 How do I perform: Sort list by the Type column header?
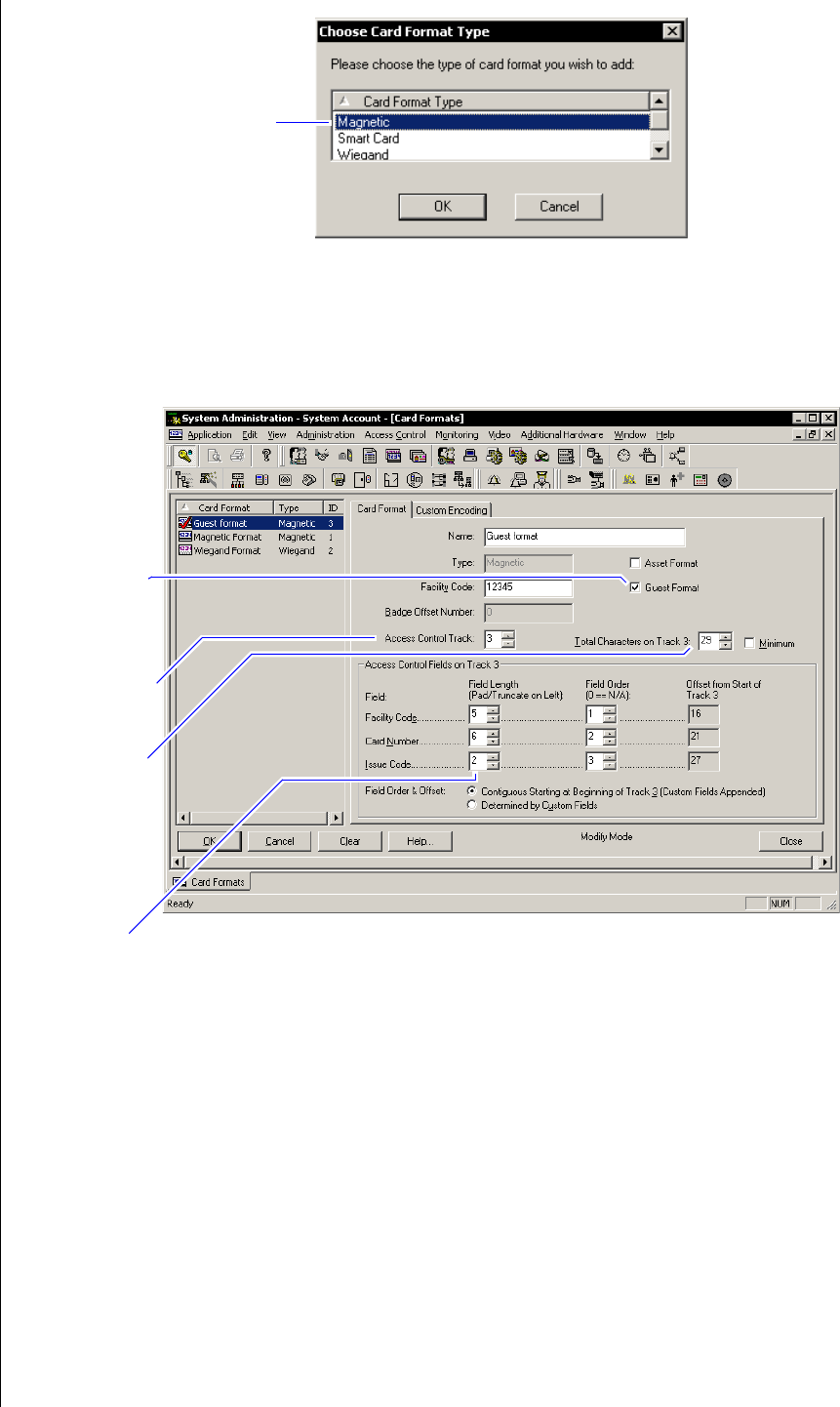(x=298, y=507)
